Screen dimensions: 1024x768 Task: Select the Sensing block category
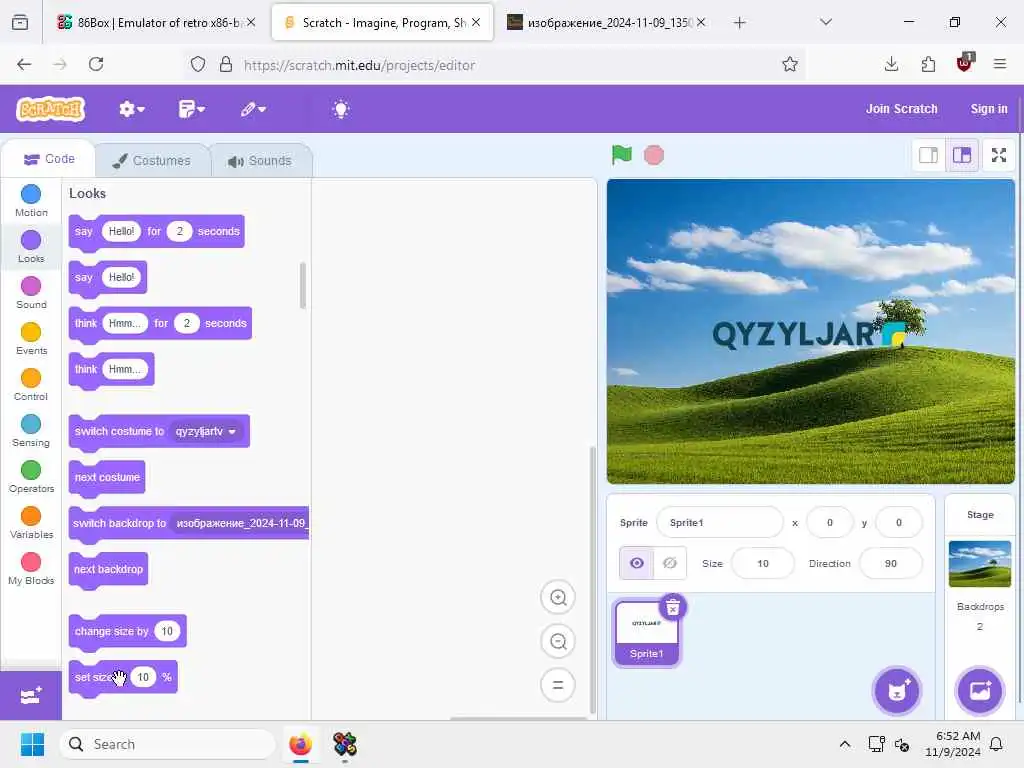pos(31,430)
